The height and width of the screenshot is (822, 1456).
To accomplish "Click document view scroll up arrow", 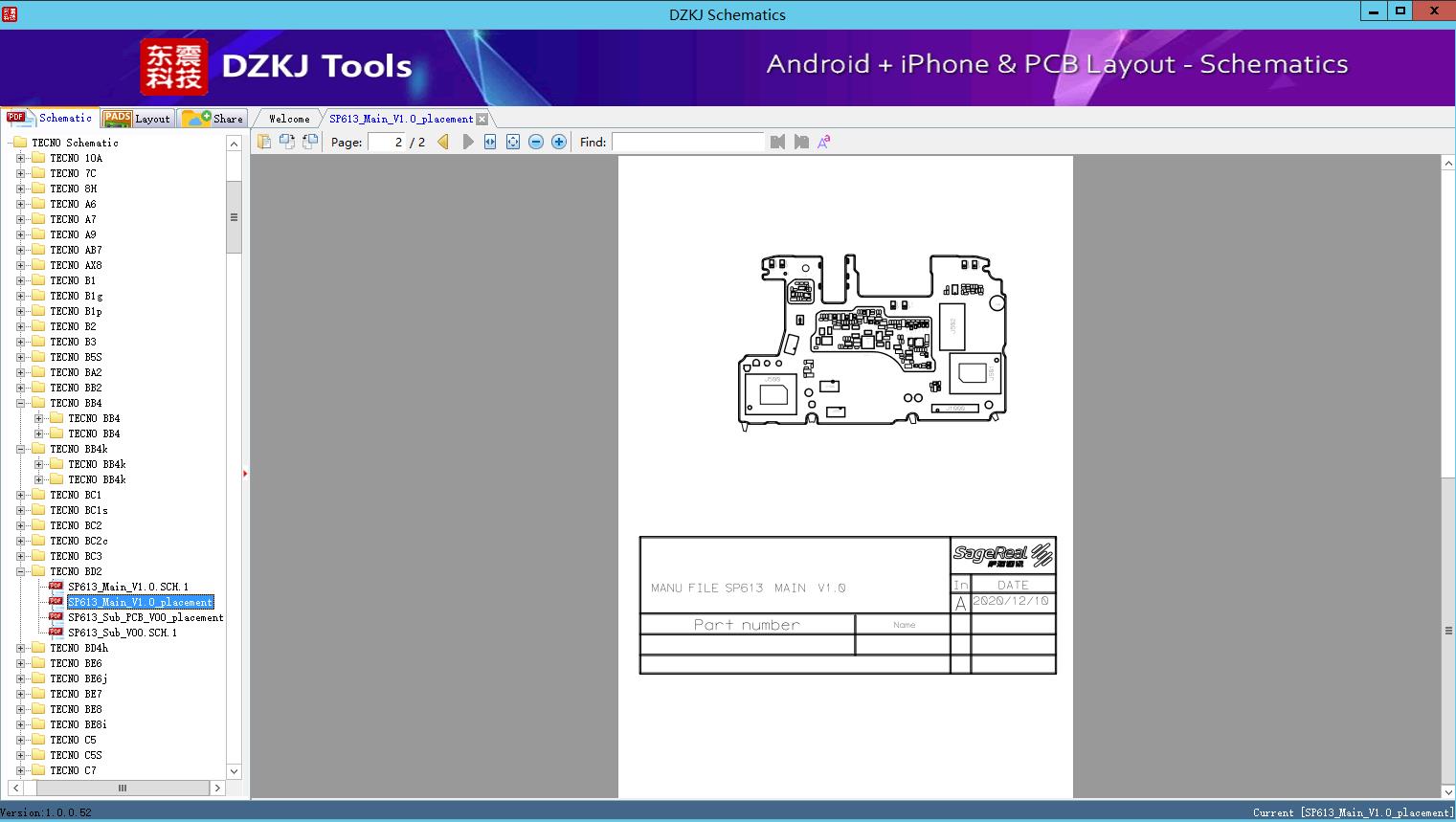I will coord(1448,164).
